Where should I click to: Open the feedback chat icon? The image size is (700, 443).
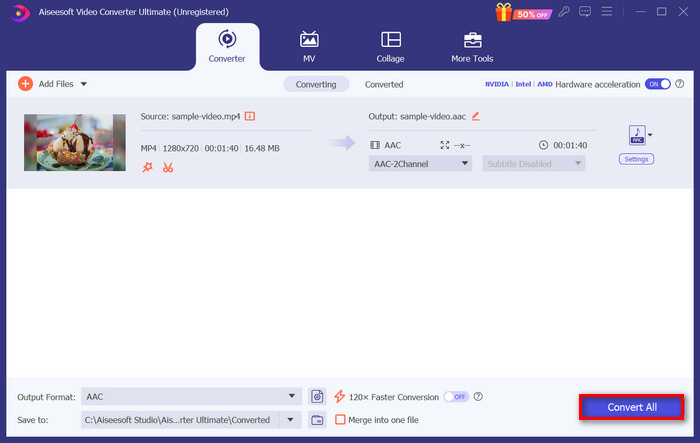(x=585, y=11)
